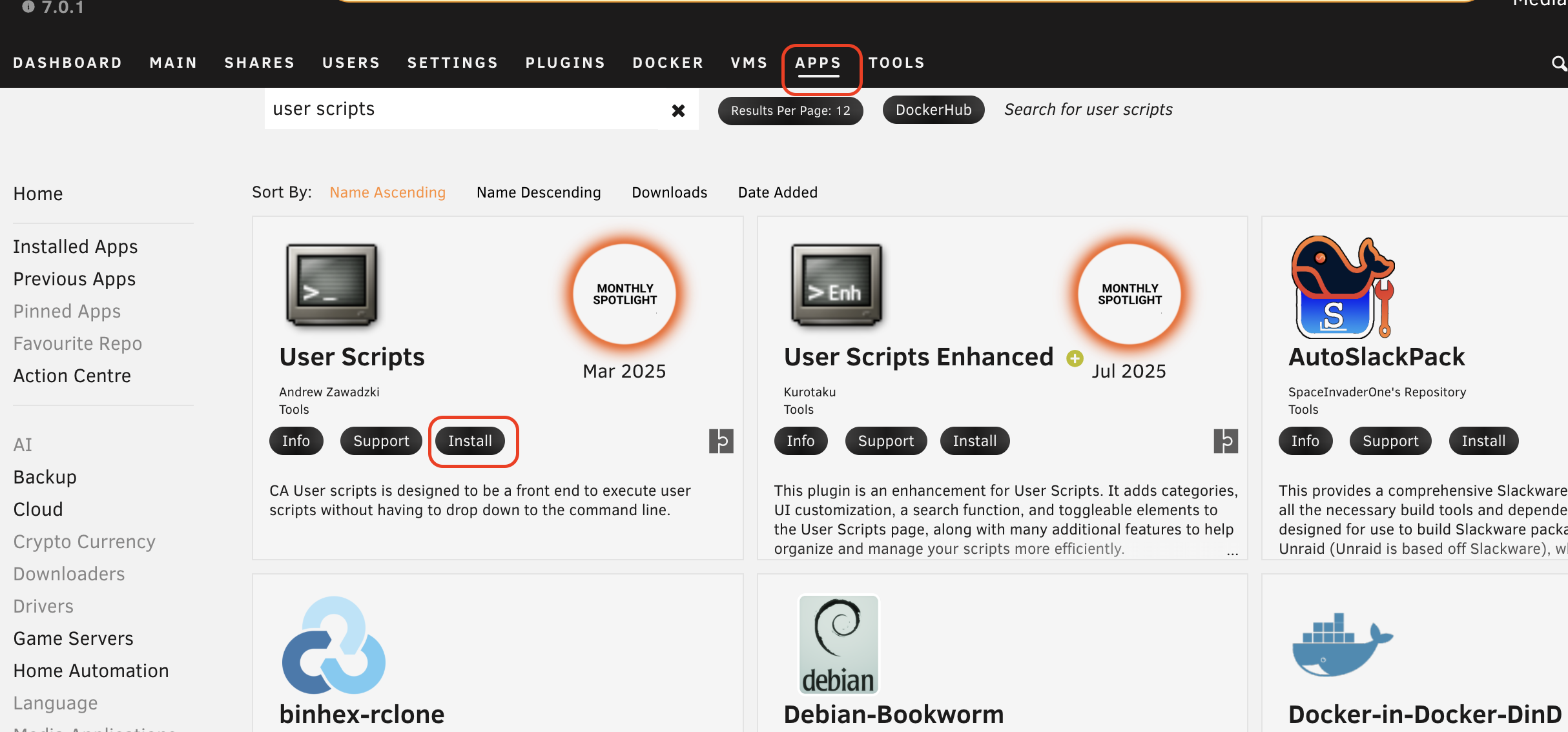Change Results Per Page: 12
This screenshot has width=1568, height=732.
coord(790,110)
